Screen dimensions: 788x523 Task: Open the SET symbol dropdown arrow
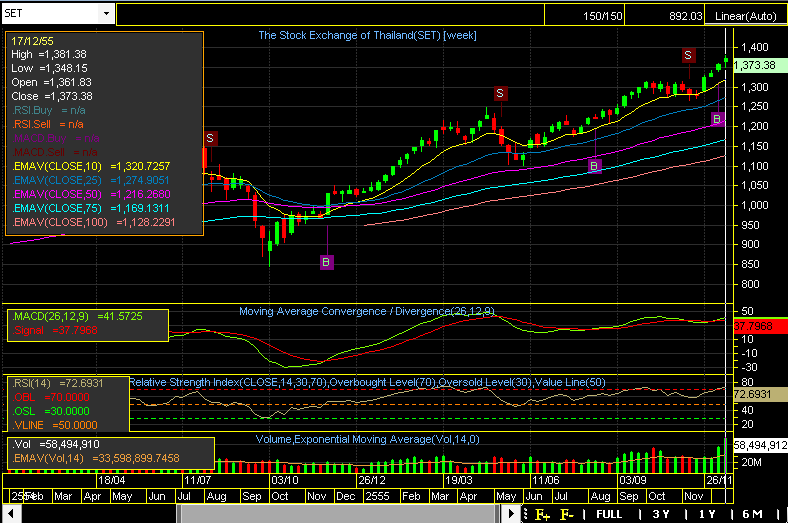point(106,14)
